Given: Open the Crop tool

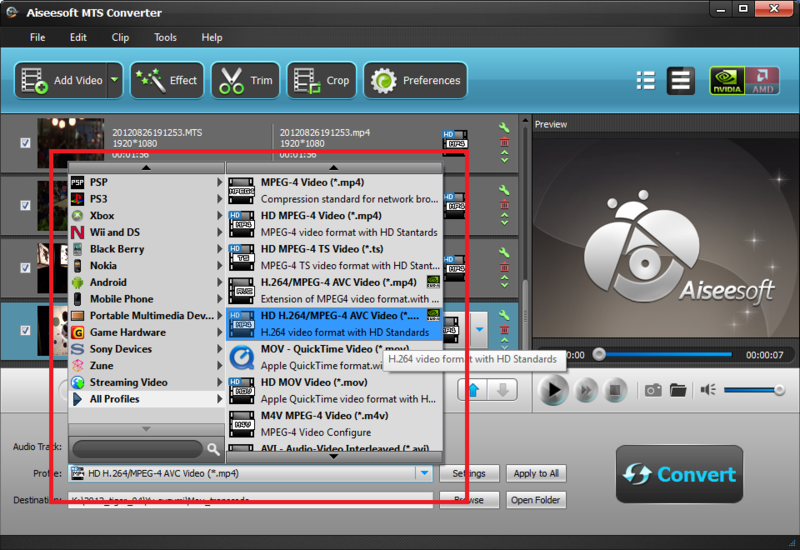Looking at the screenshot, I should pos(321,80).
